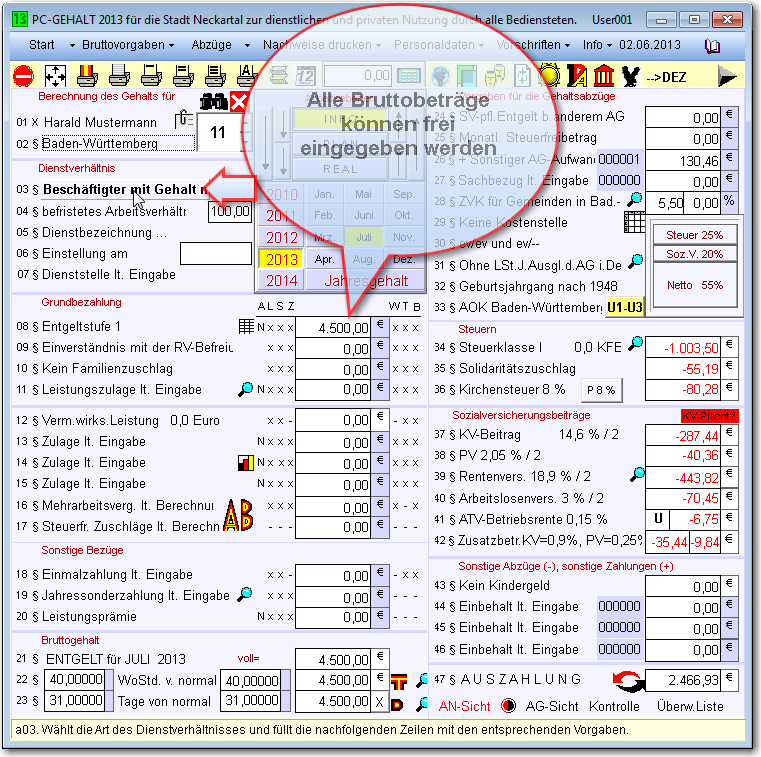Click the Kontrolle button
The image size is (761, 757).
click(614, 707)
